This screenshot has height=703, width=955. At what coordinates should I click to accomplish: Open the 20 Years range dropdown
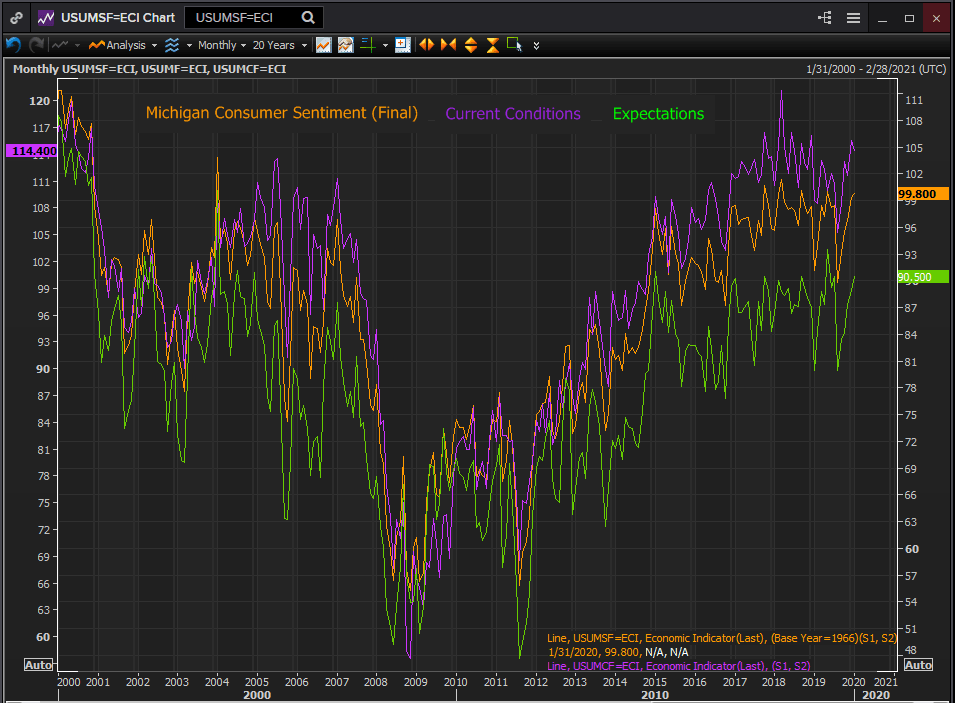[x=278, y=45]
